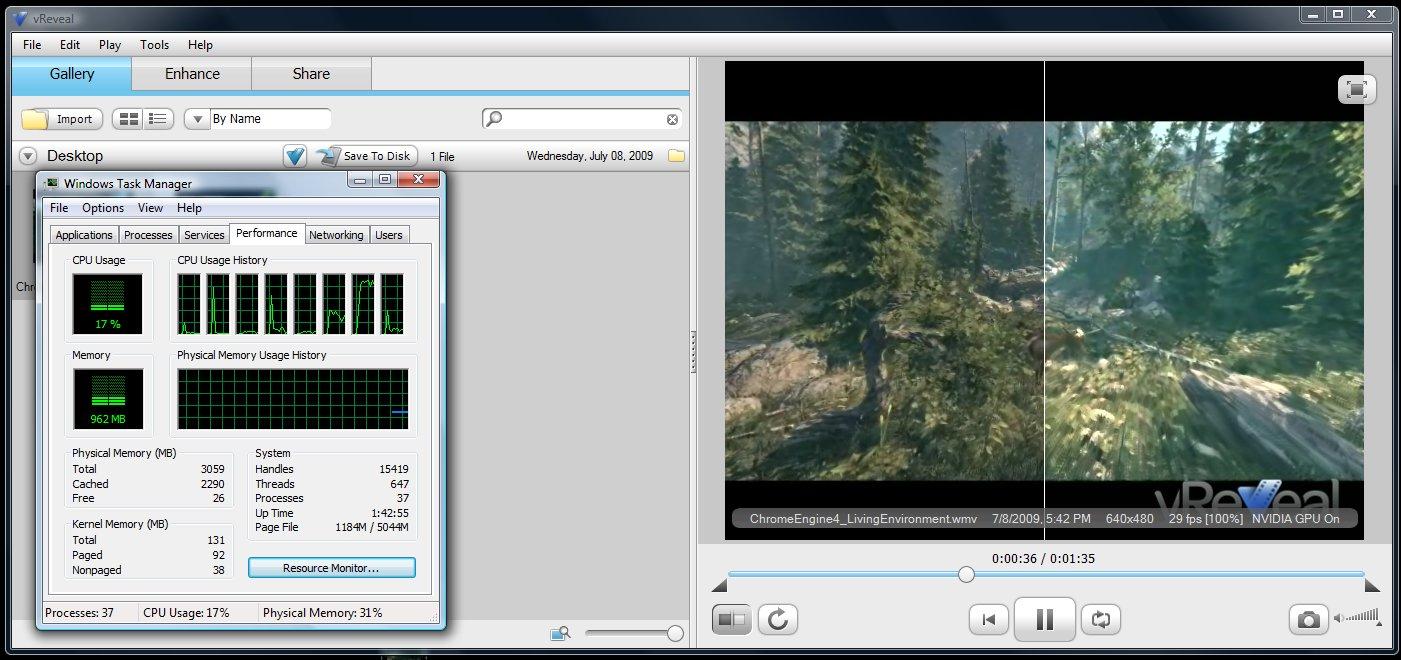Viewport: 1401px width, 660px height.
Task: Enter fullscreen preview mode
Action: coord(1356,89)
